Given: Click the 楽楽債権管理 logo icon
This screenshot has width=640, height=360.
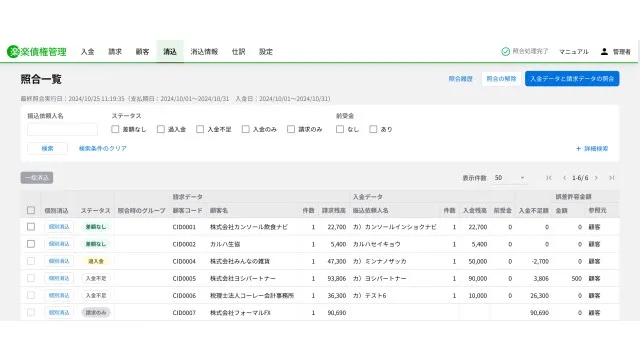Looking at the screenshot, I should tap(13, 51).
